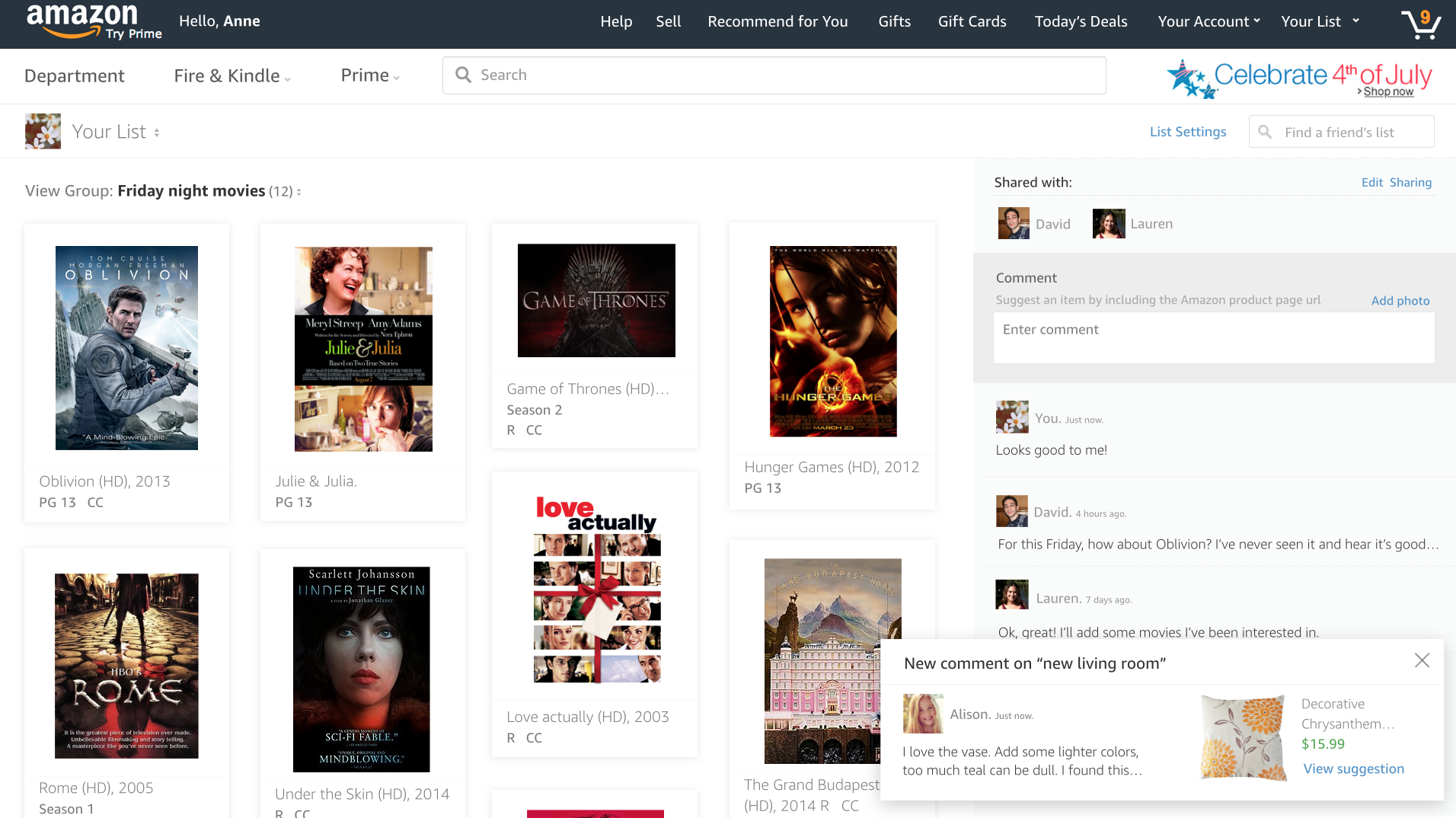Click David's avatar under Shared with
1456x818 pixels.
pos(1014,223)
